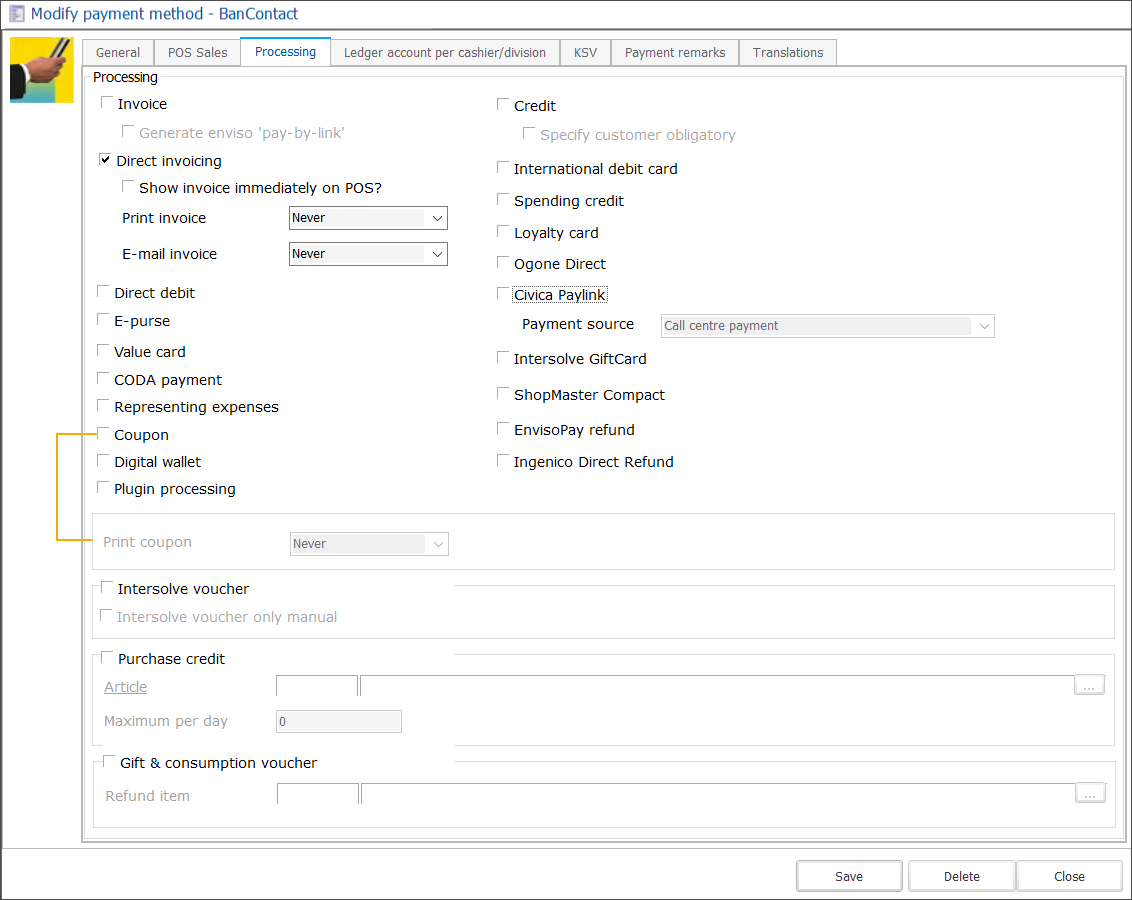The height and width of the screenshot is (900, 1132).
Task: Save the payment method changes
Action: coord(848,875)
